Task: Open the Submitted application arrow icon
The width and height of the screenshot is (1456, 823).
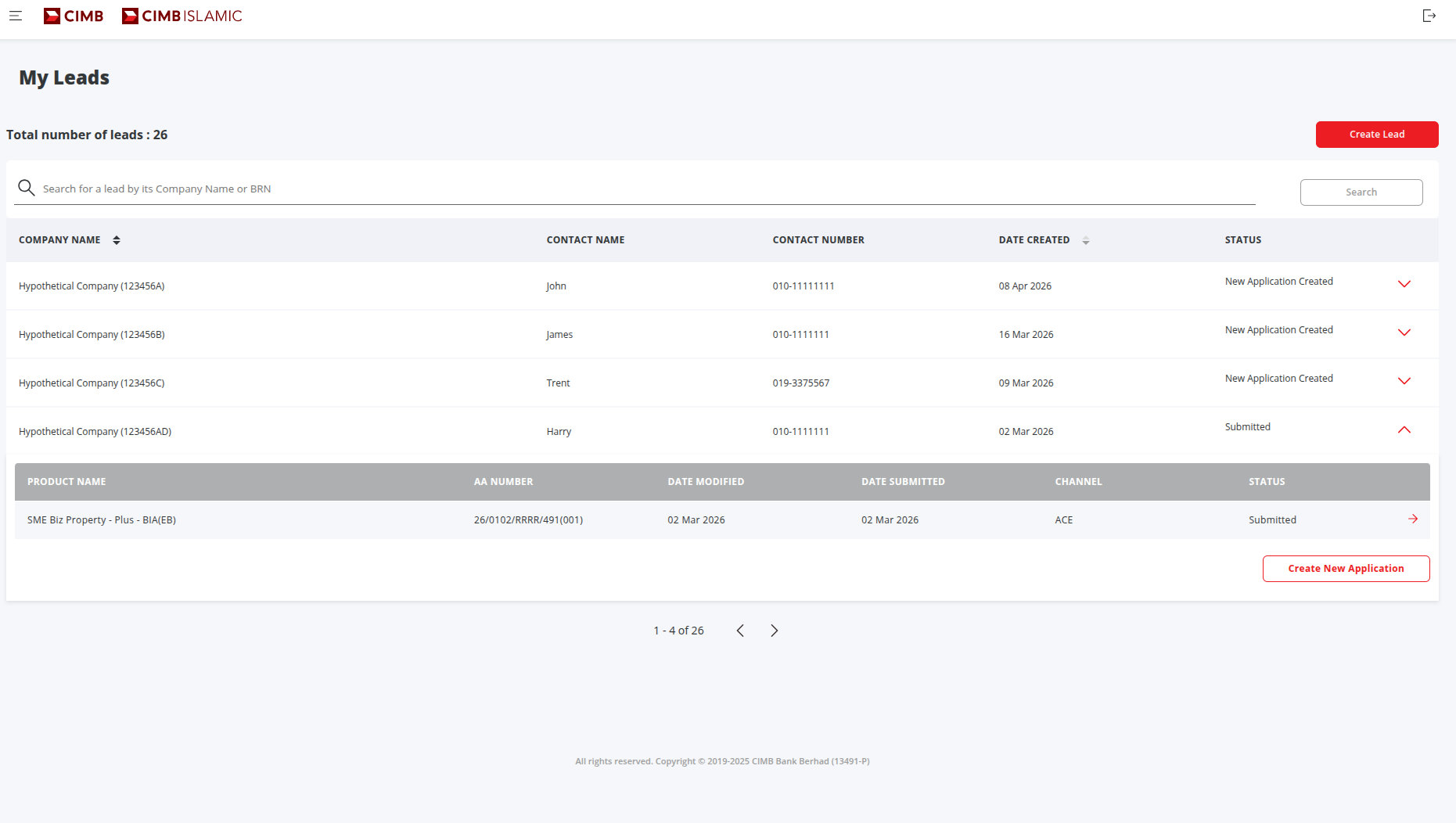Action: click(1413, 519)
